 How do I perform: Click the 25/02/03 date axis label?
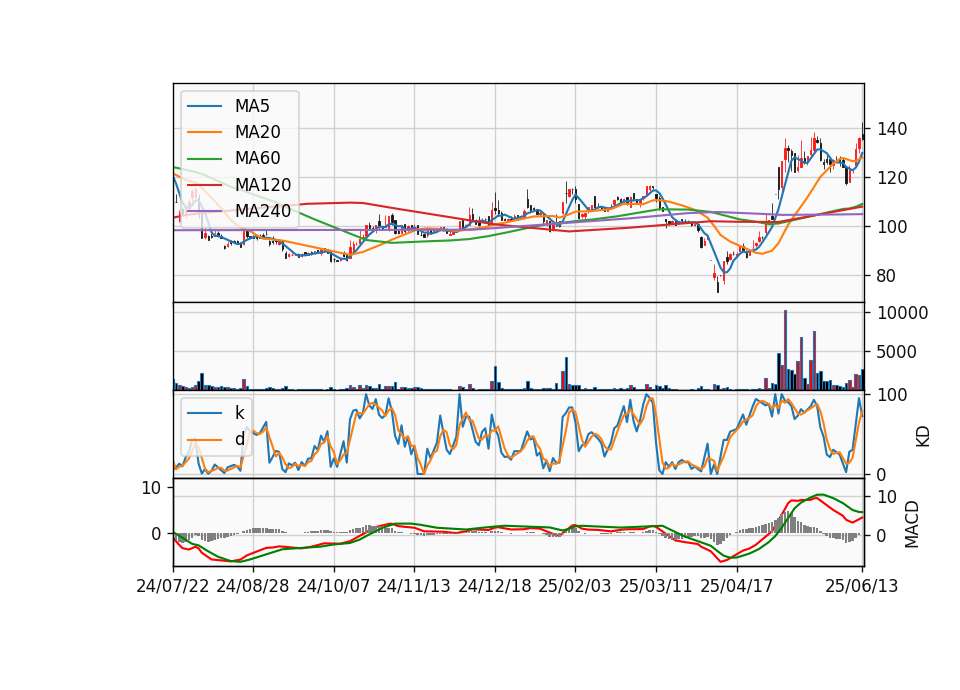(575, 586)
